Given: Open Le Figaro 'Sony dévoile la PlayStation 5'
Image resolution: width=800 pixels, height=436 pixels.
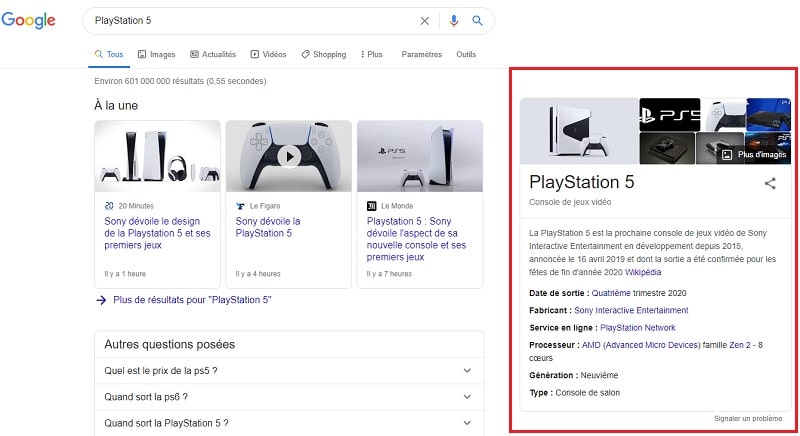Looking at the screenshot, I should (268, 227).
